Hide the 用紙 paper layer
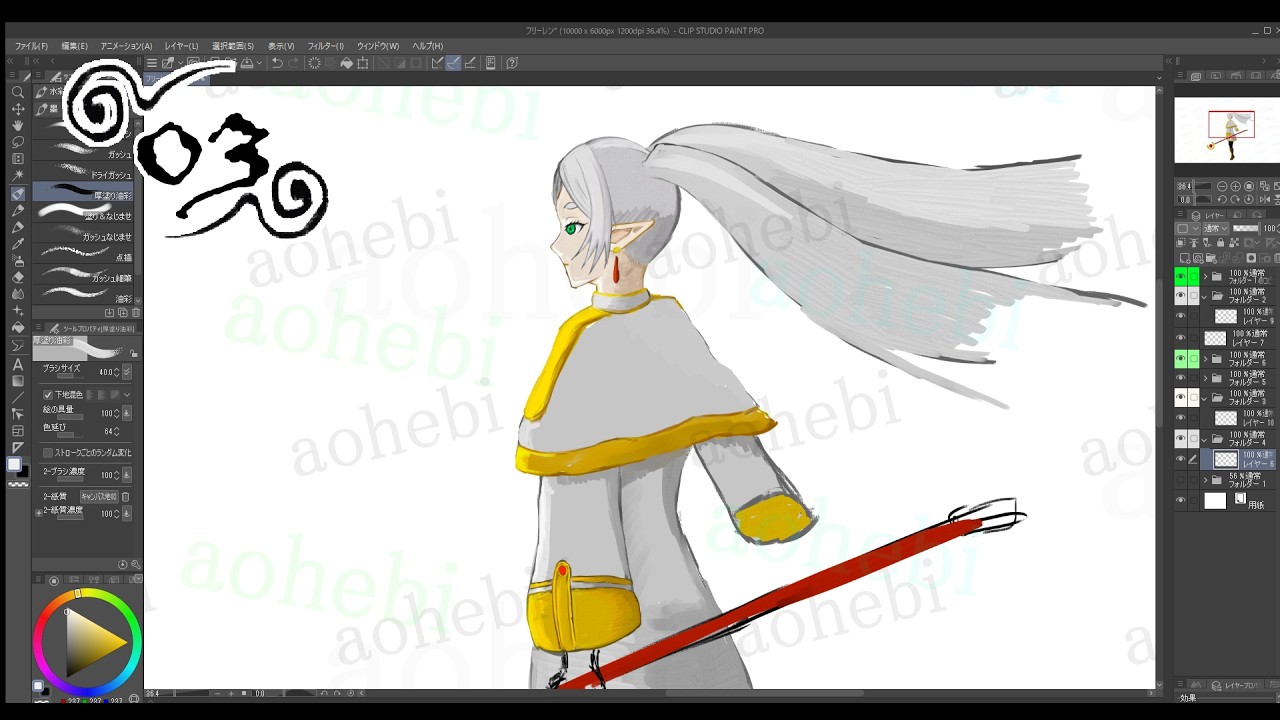This screenshot has height=720, width=1280. pyautogui.click(x=1180, y=500)
